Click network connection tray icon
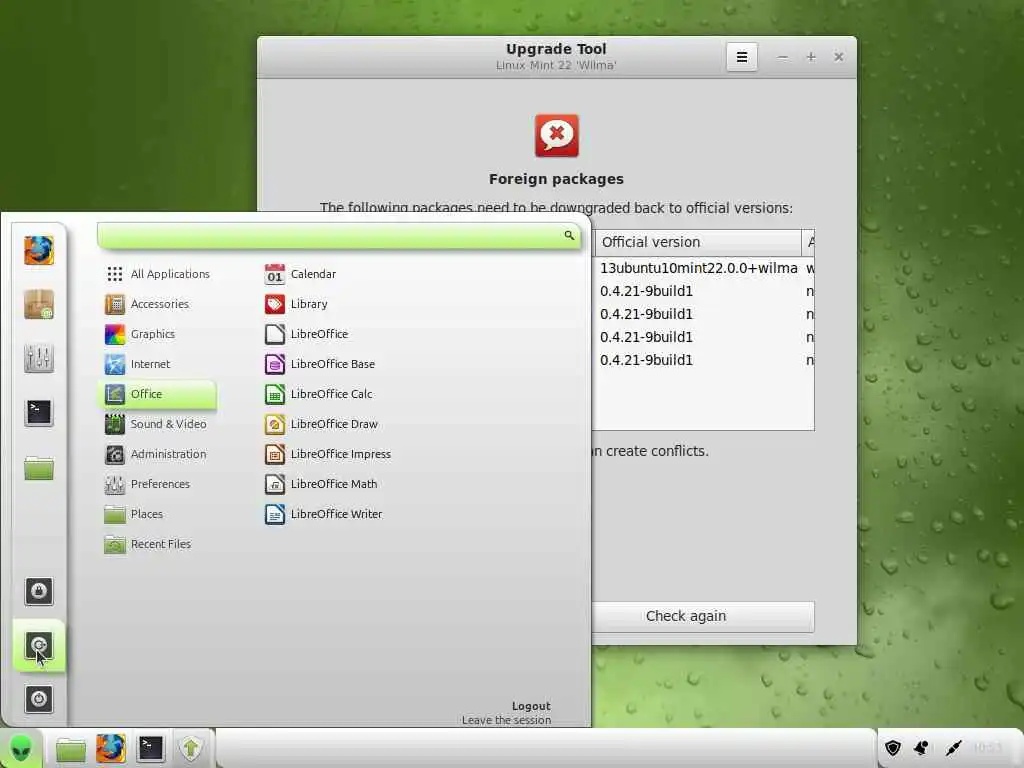This screenshot has width=1024, height=768. pos(953,748)
